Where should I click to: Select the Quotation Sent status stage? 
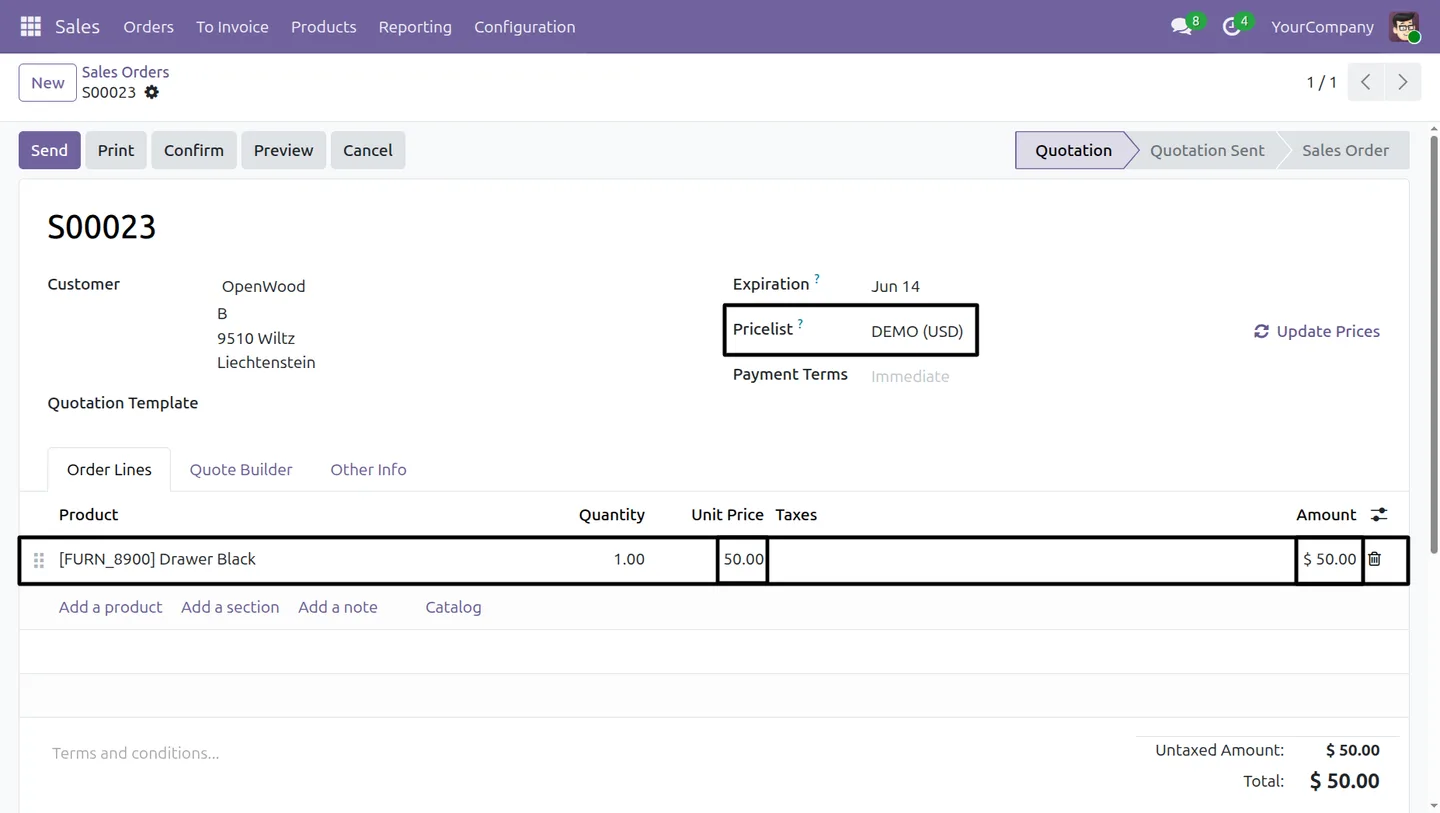1207,150
